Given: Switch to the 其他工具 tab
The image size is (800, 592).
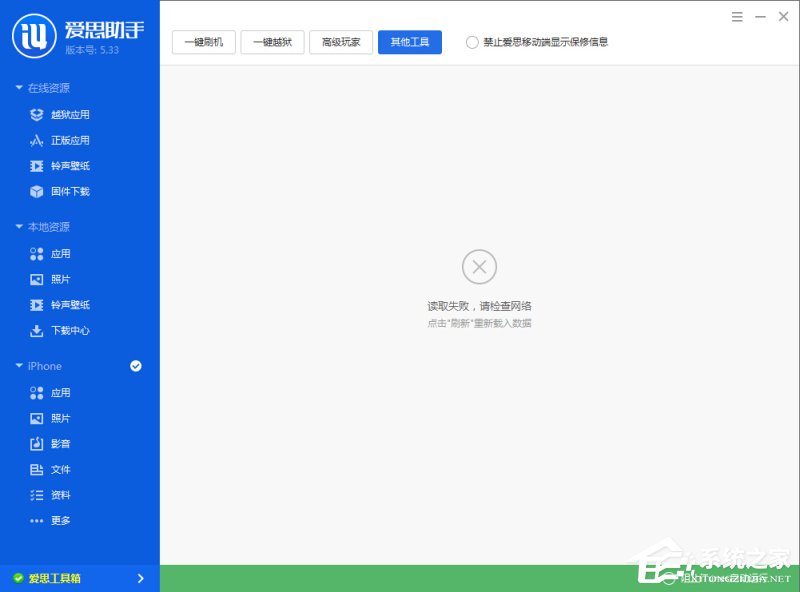Looking at the screenshot, I should point(409,42).
